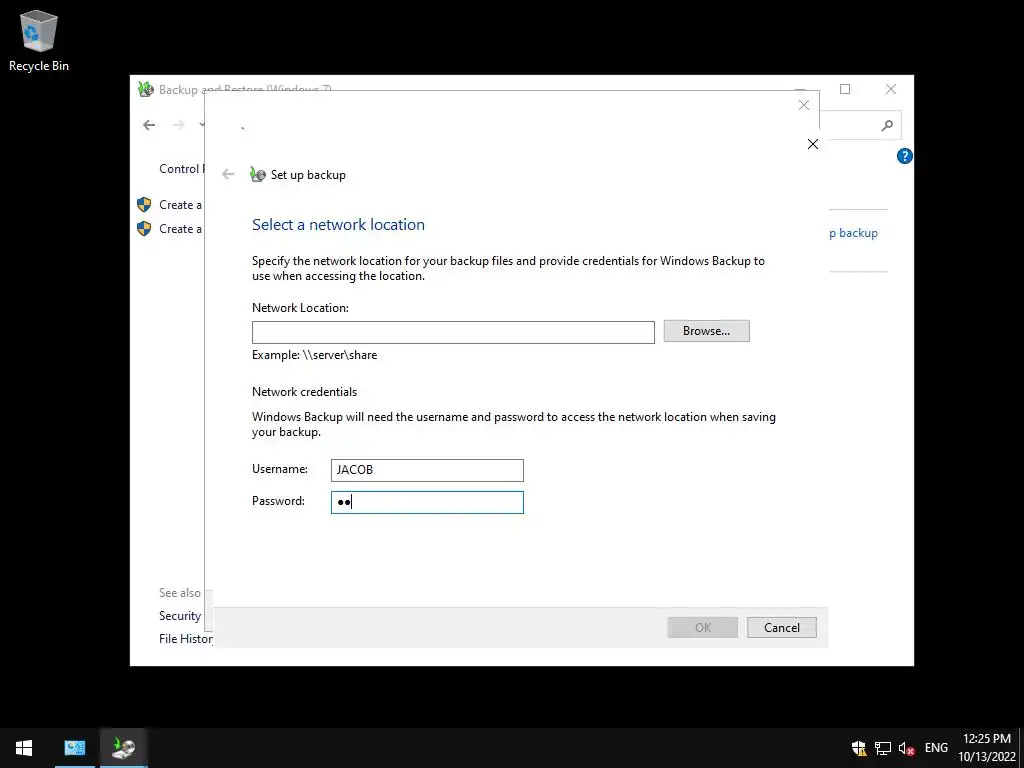Confirm with the OK button
Viewport: 1024px width, 768px height.
click(x=703, y=628)
